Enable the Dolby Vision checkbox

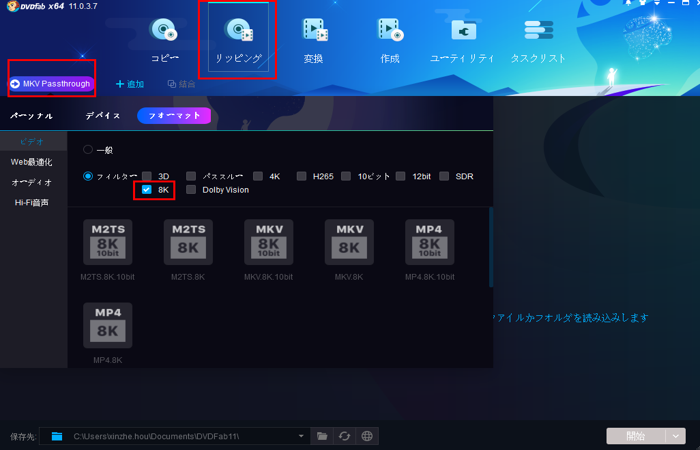pos(191,190)
